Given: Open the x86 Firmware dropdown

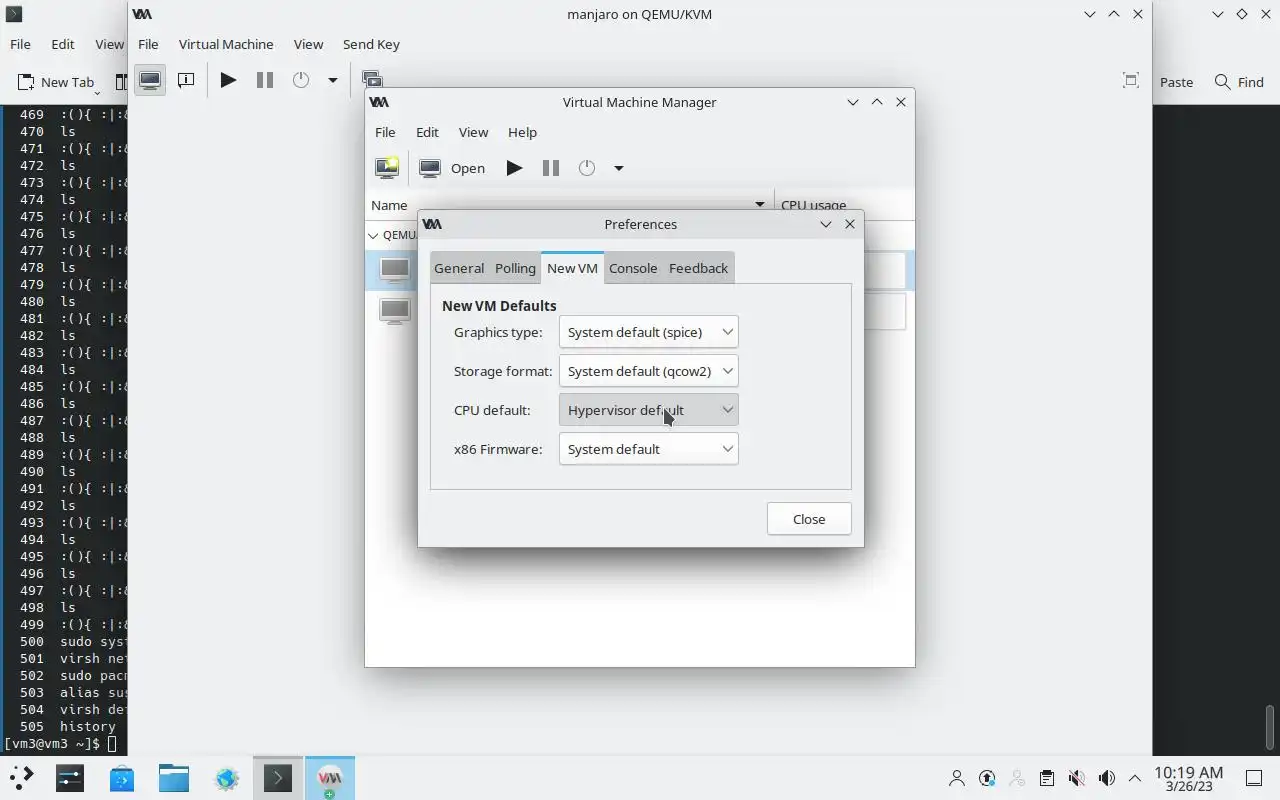Looking at the screenshot, I should point(648,449).
